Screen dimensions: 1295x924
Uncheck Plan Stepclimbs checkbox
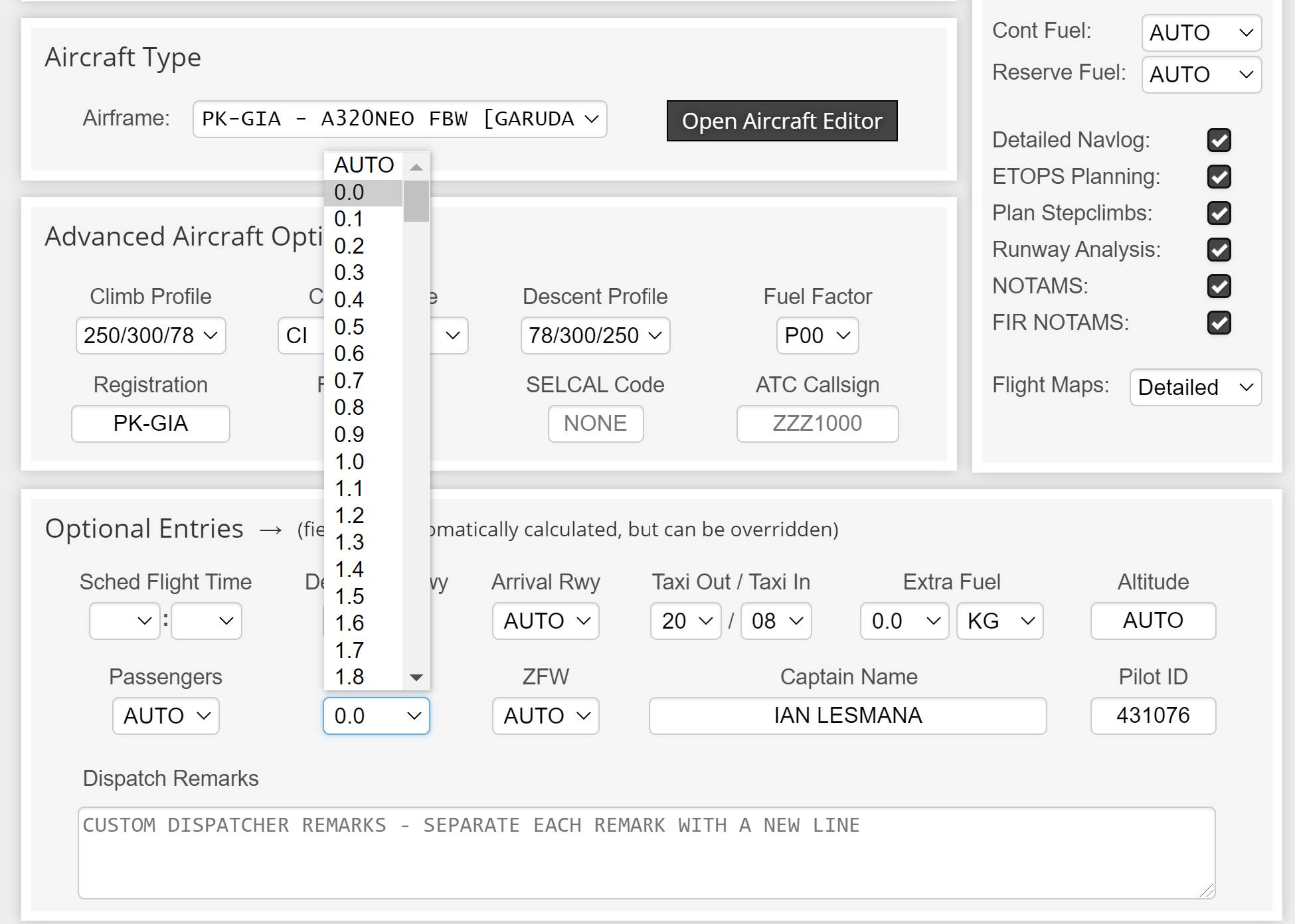1219,213
